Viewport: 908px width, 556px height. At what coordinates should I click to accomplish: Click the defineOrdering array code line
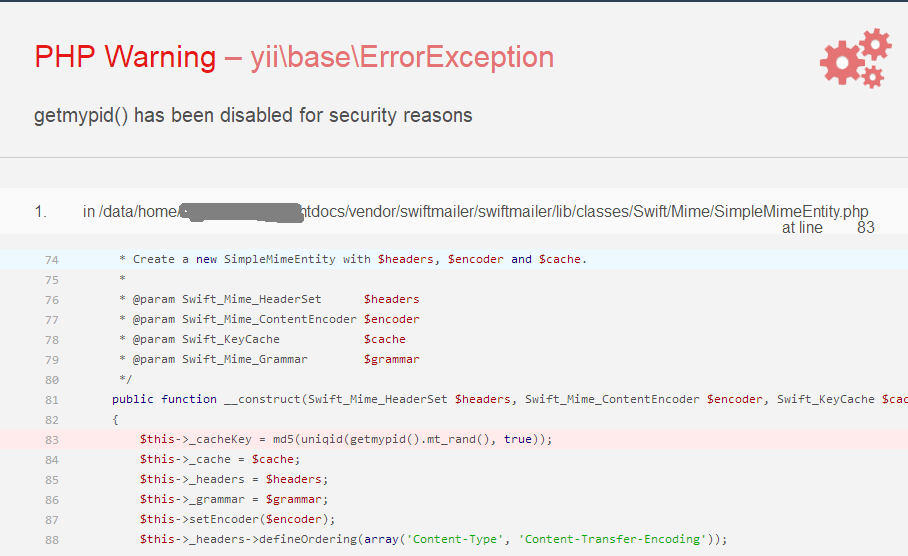tap(433, 539)
